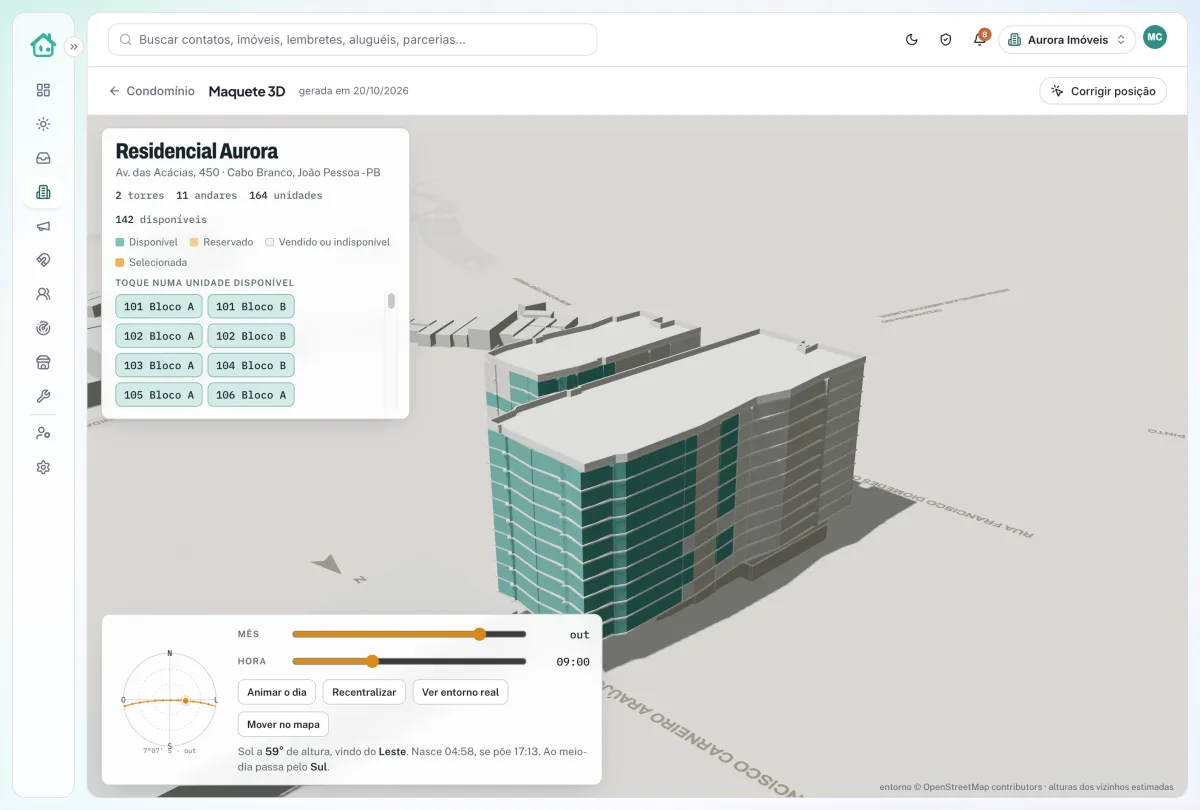
Task: Open the user-with-gear icon in sidebar
Action: pos(43,433)
